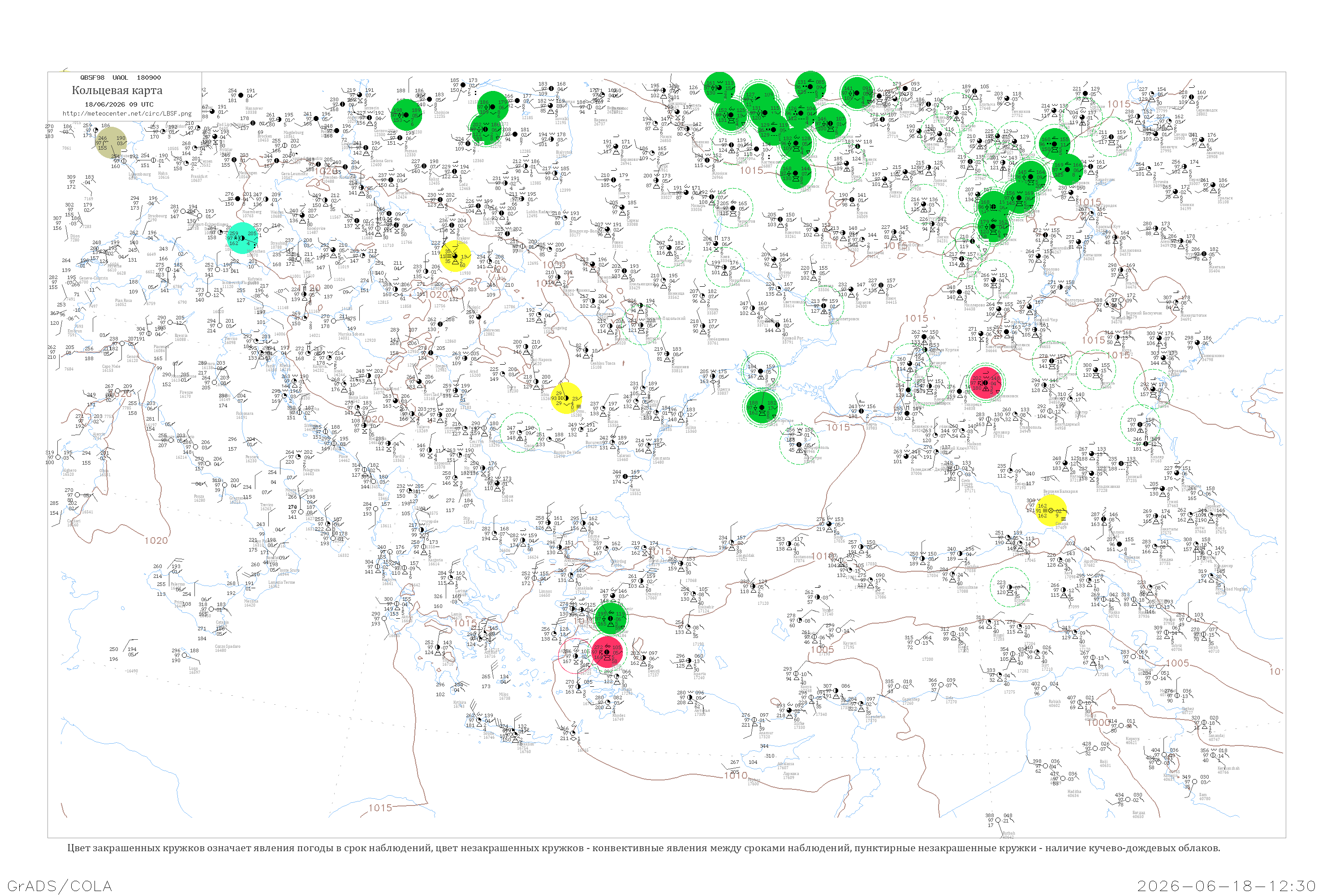Click the 18/06/2026 09 UTC date line
This screenshot has width=1344, height=896.
coord(120,104)
